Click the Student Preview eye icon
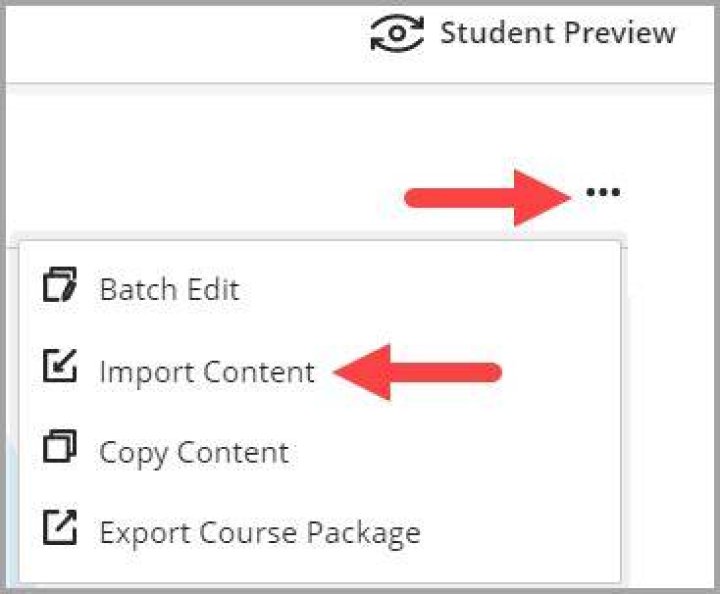The image size is (720, 594). [397, 33]
